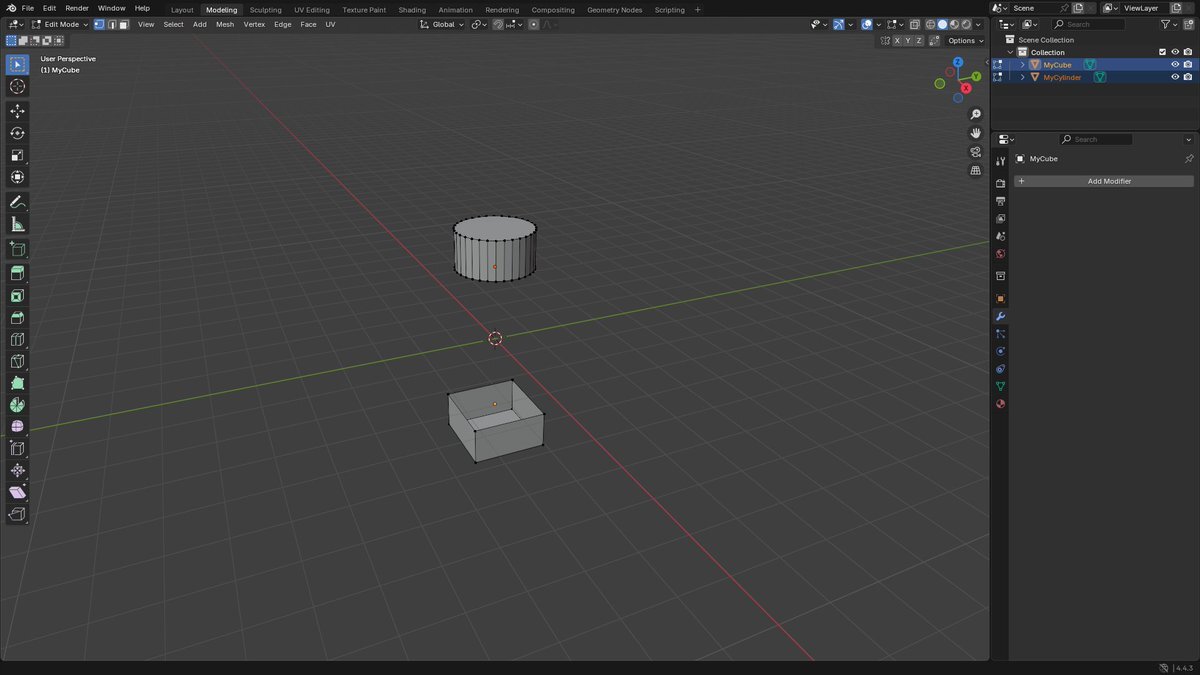
Task: Select the Edge Slide tool
Action: (17, 449)
